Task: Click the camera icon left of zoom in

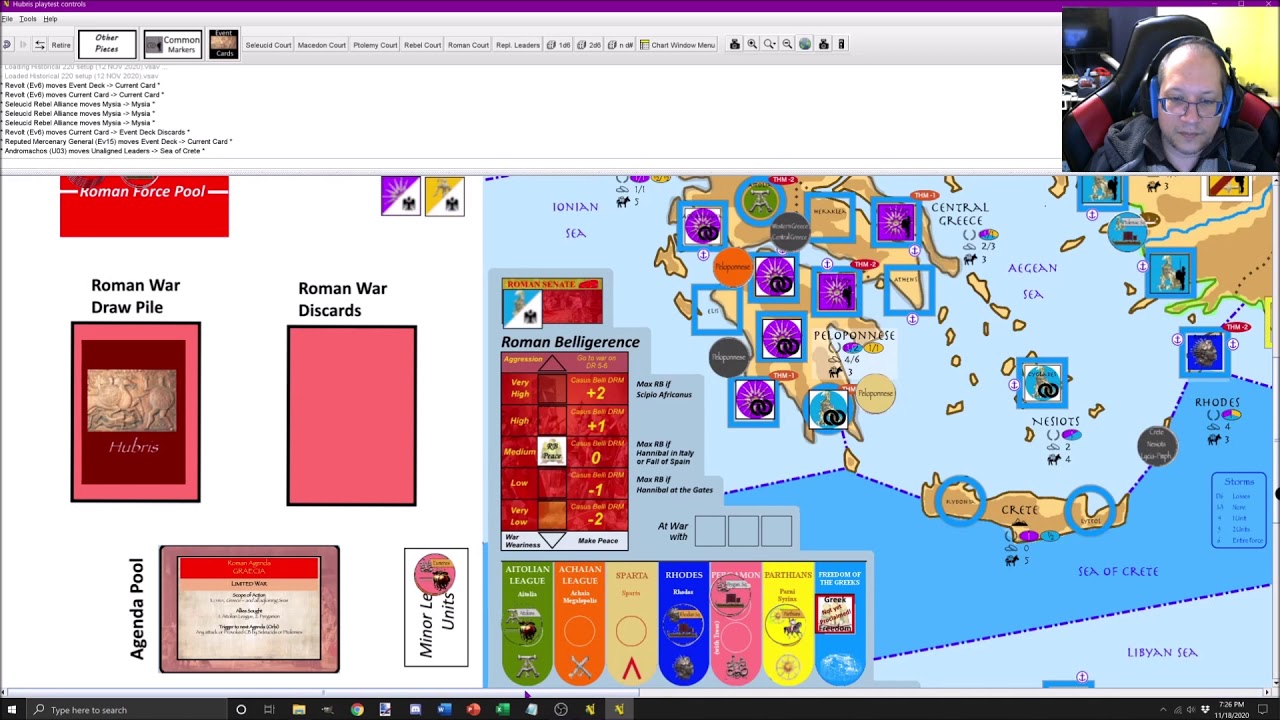Action: (x=735, y=44)
